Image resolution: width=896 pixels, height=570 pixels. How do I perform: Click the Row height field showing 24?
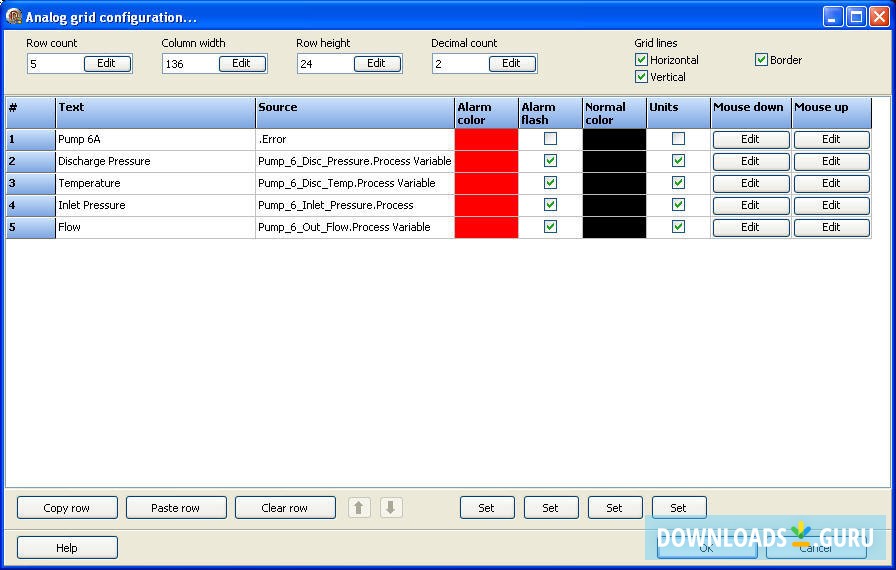tap(325, 64)
